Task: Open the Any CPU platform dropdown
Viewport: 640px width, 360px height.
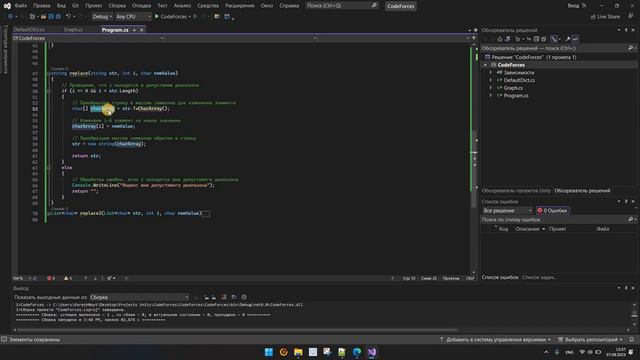Action: pos(133,16)
